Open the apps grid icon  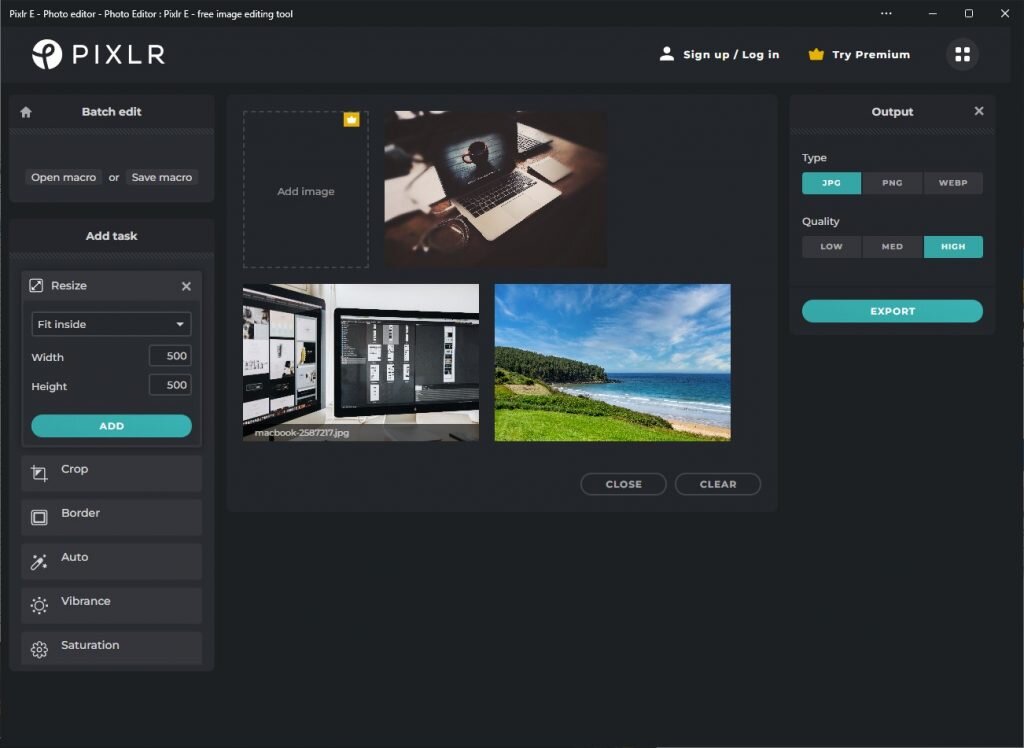tap(962, 54)
